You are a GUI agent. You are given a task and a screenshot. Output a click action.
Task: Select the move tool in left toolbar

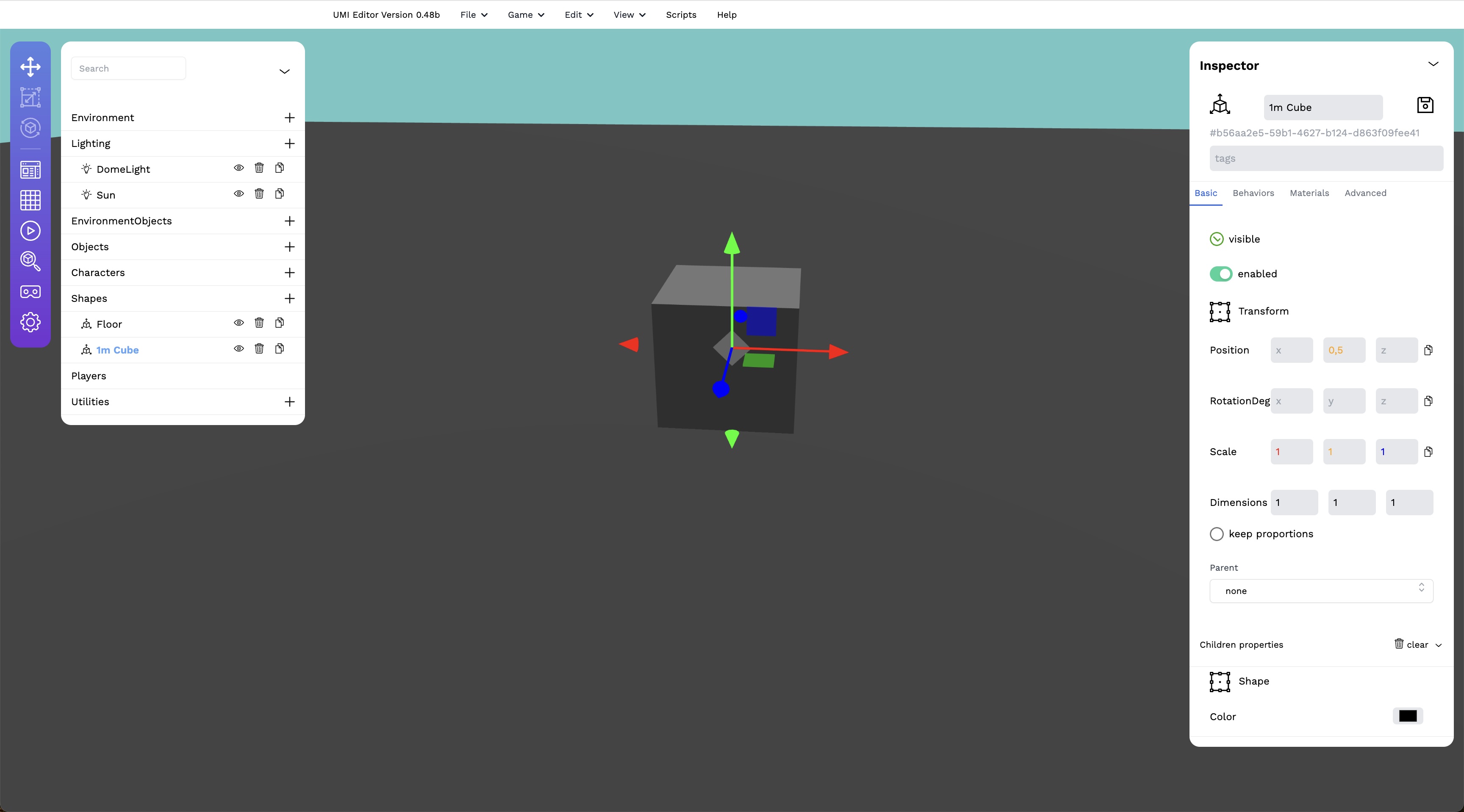[x=30, y=66]
